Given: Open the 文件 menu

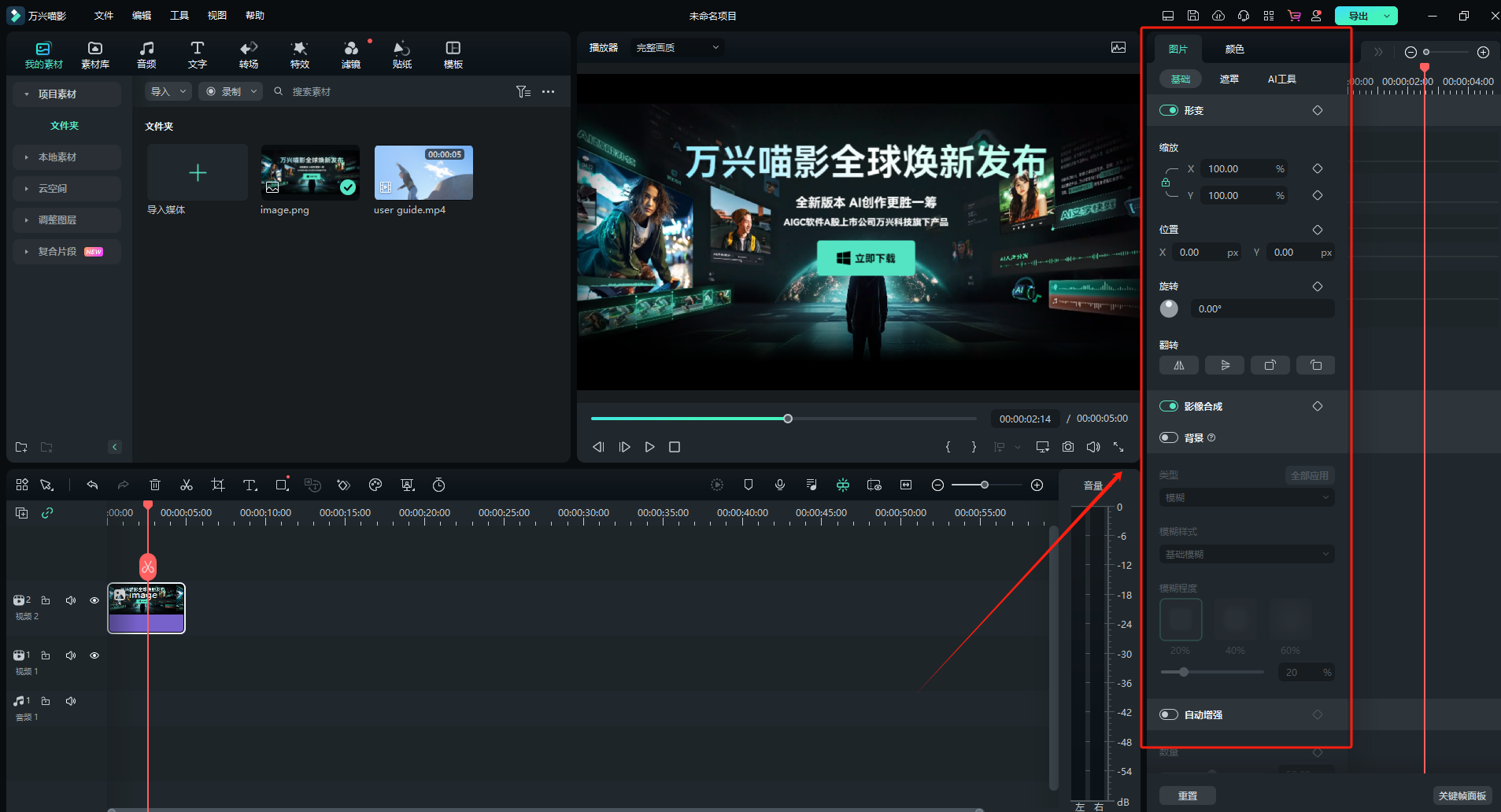Looking at the screenshot, I should click(x=104, y=16).
